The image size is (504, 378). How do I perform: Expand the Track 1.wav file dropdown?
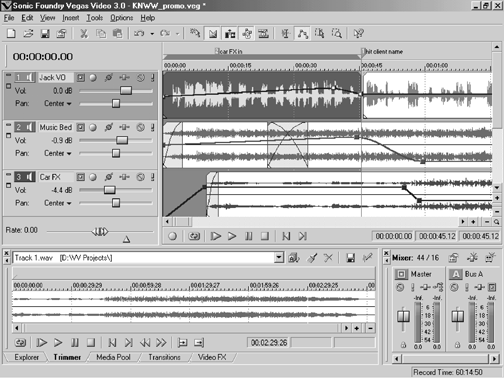[x=279, y=258]
